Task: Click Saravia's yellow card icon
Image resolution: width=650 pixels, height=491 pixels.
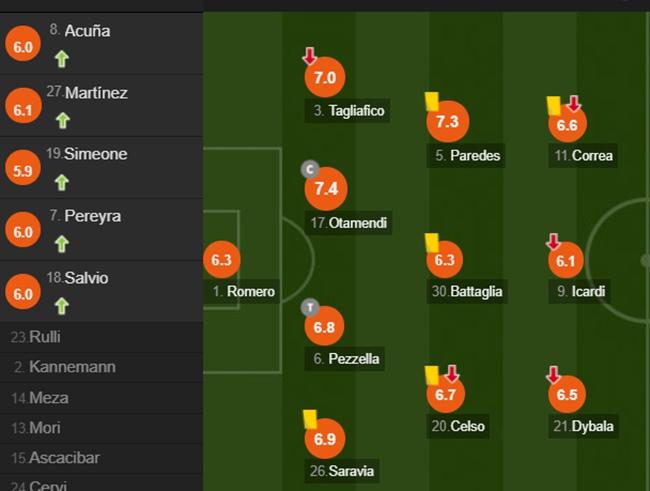Action: 310,419
